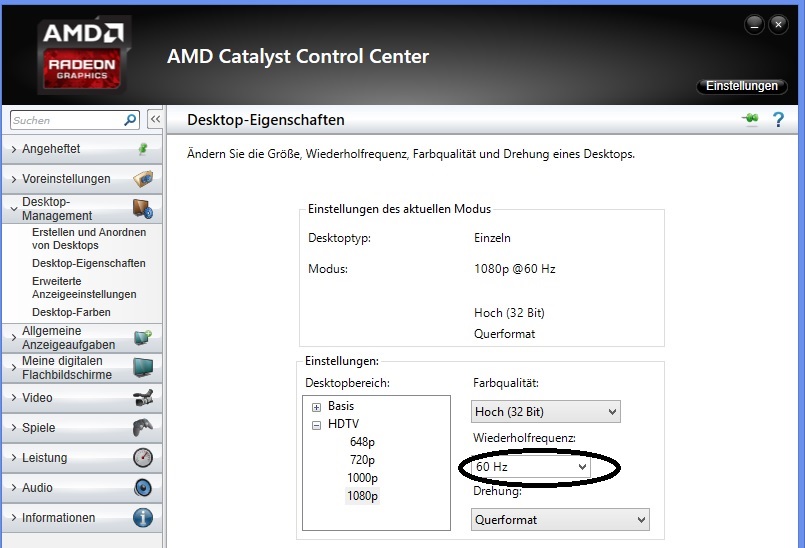Minimize the Catalyst Control Center window
This screenshot has height=548, width=805.
coord(754,24)
